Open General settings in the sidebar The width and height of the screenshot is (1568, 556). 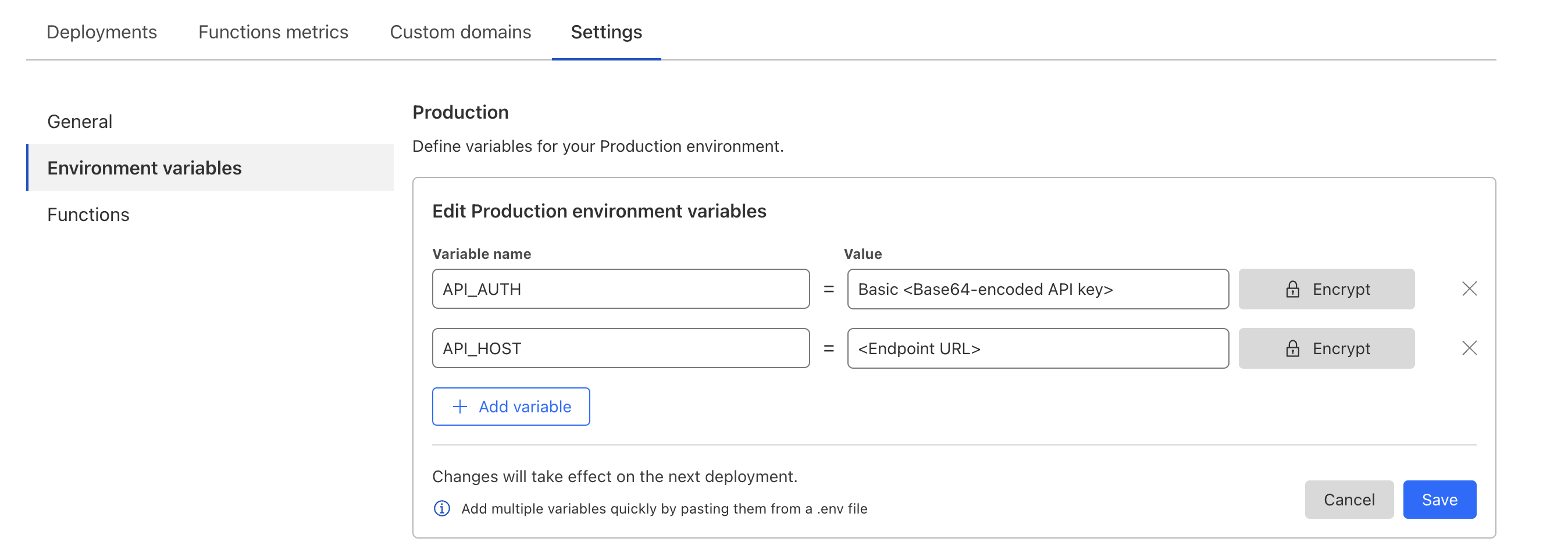[79, 120]
